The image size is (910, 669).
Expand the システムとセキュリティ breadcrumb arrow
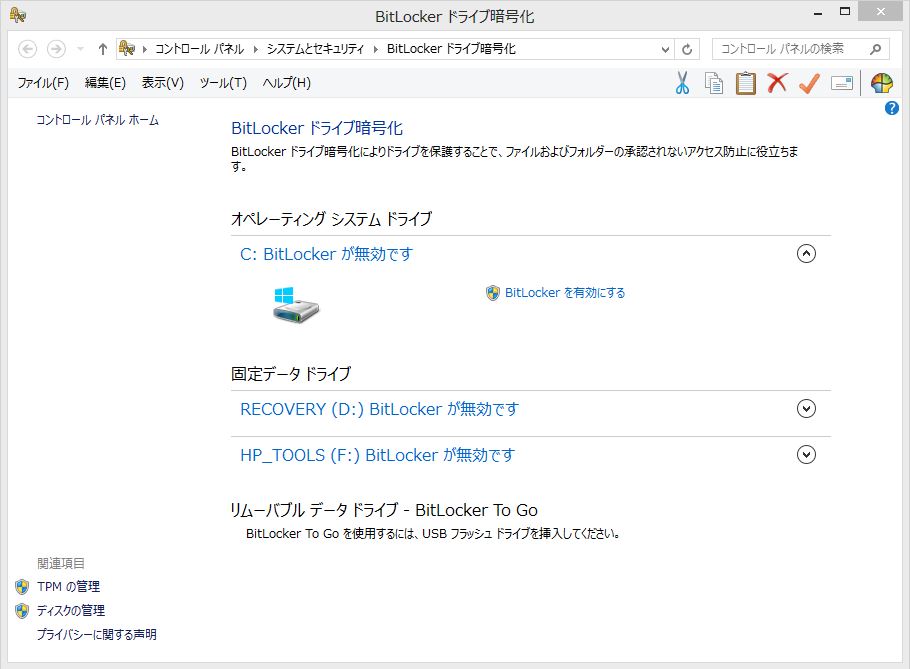tap(375, 49)
